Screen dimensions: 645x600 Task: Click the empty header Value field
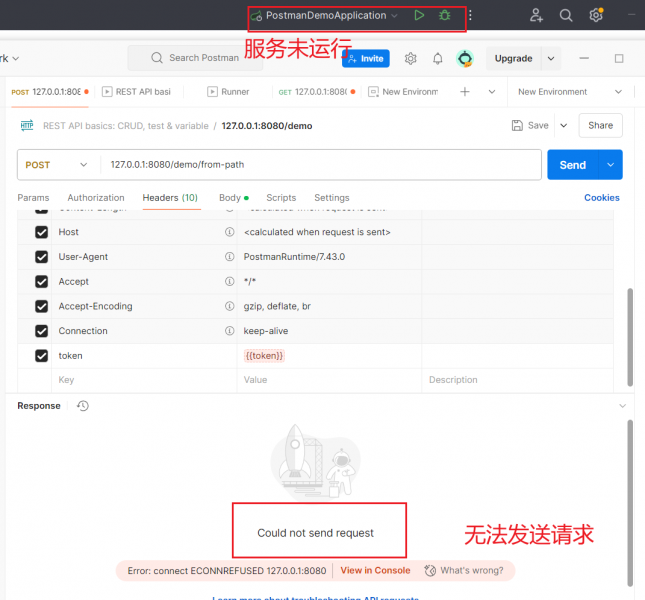pos(329,380)
